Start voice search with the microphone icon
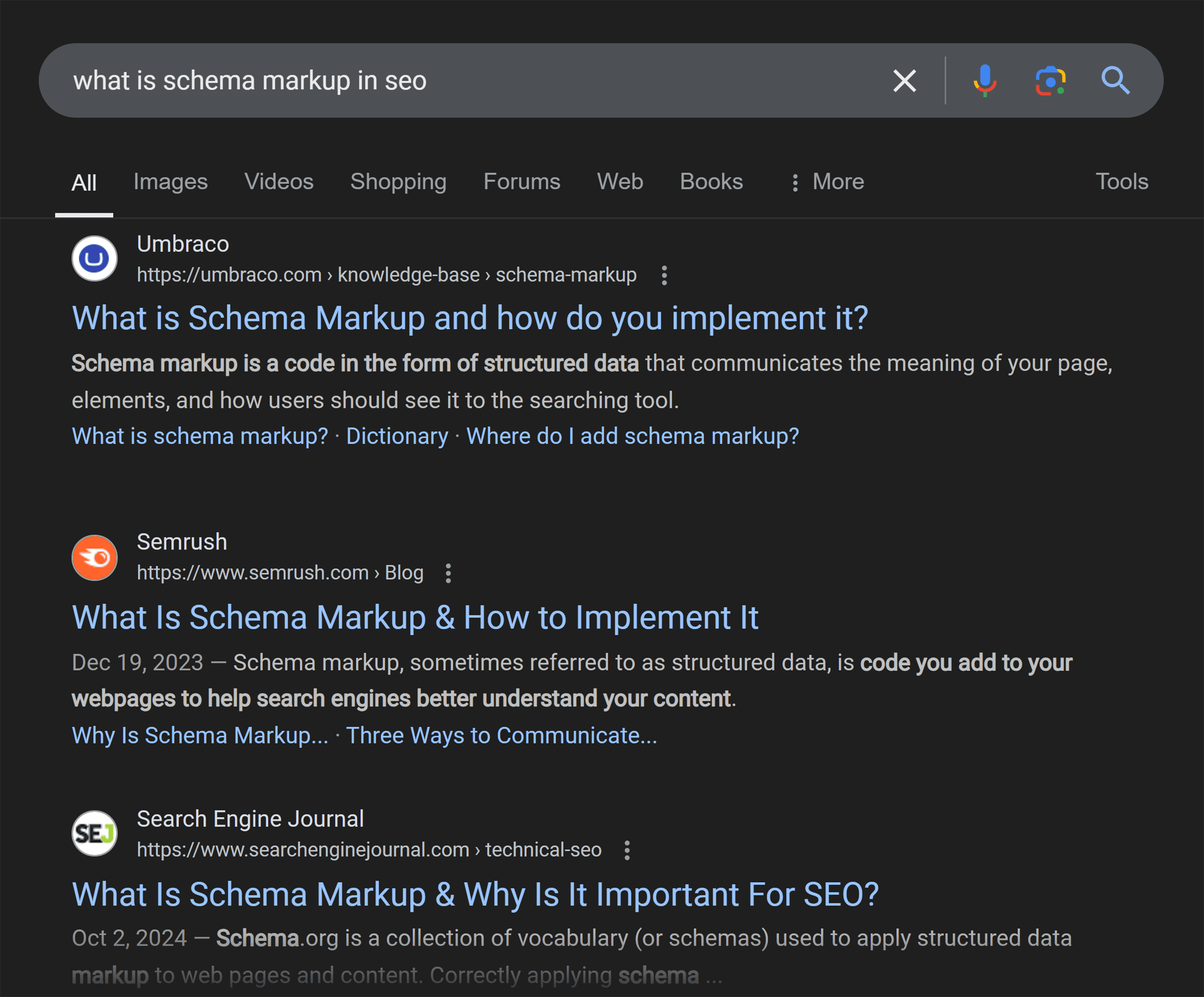1204x997 pixels. coord(985,81)
